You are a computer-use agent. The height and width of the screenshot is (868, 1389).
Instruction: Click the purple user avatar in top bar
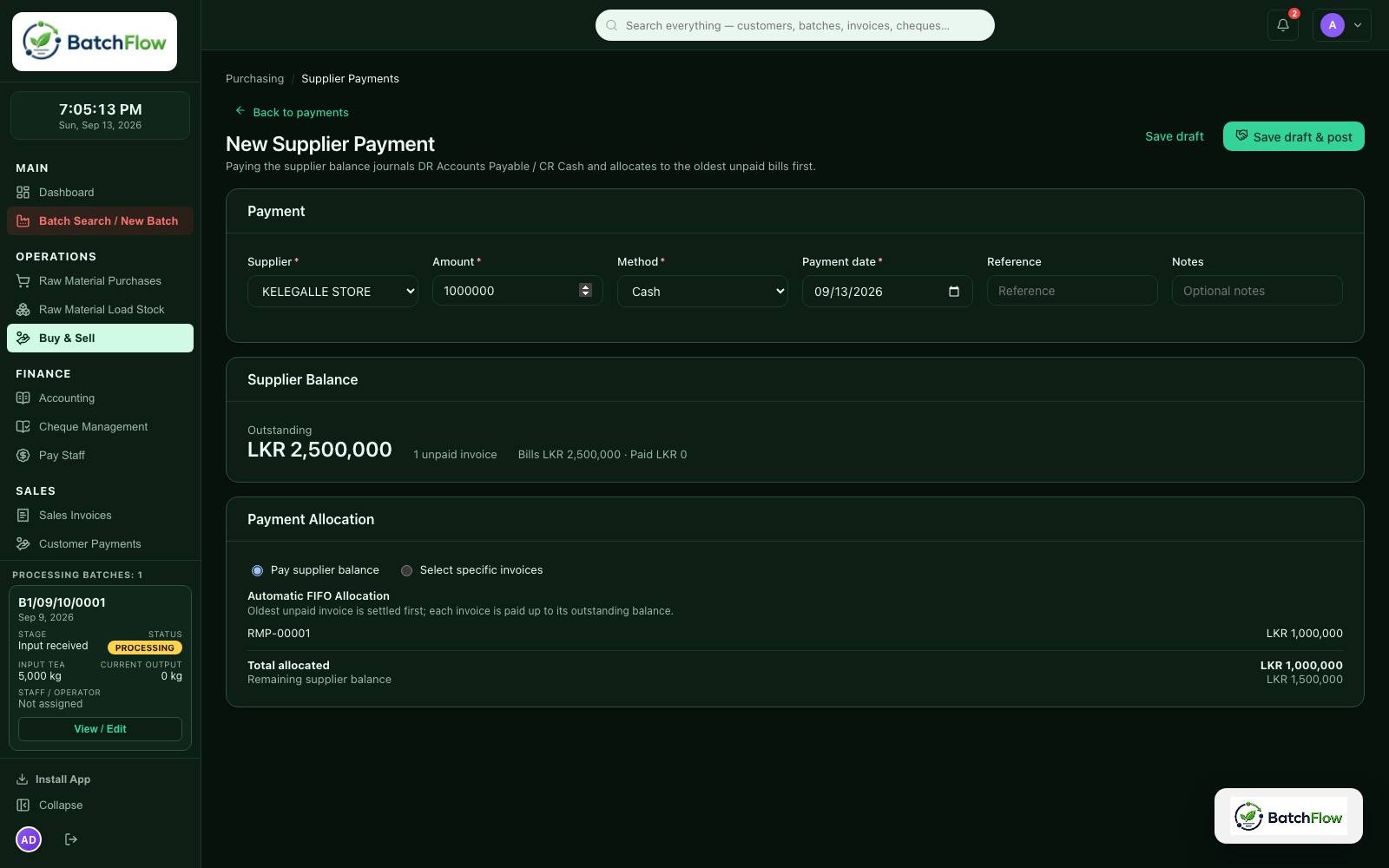tap(1332, 25)
